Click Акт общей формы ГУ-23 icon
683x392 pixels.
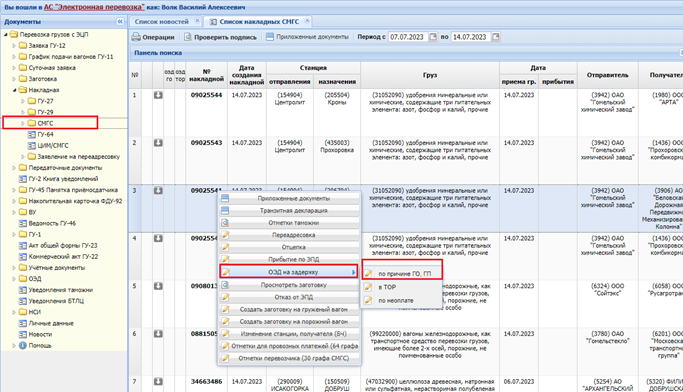tap(23, 246)
